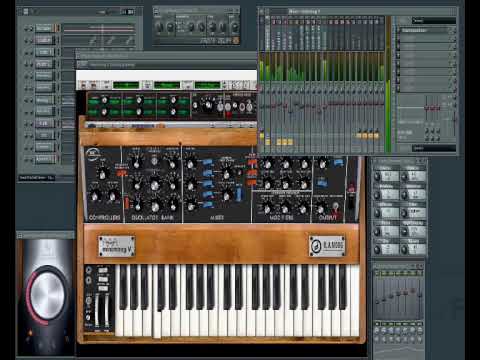Screen dimensions: 480x360
Task: Click the headphones jack in Minimoog Output section
Action: 336,207
